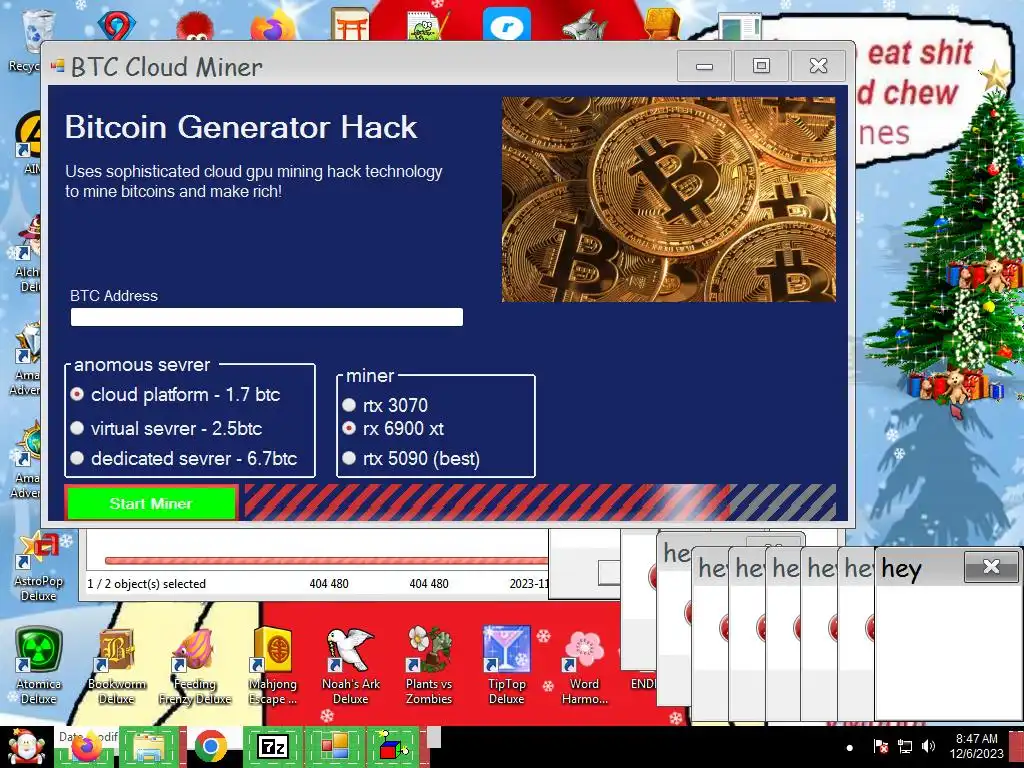Open the Plants vs Zombies shortcut
The width and height of the screenshot is (1024, 768).
(x=428, y=665)
